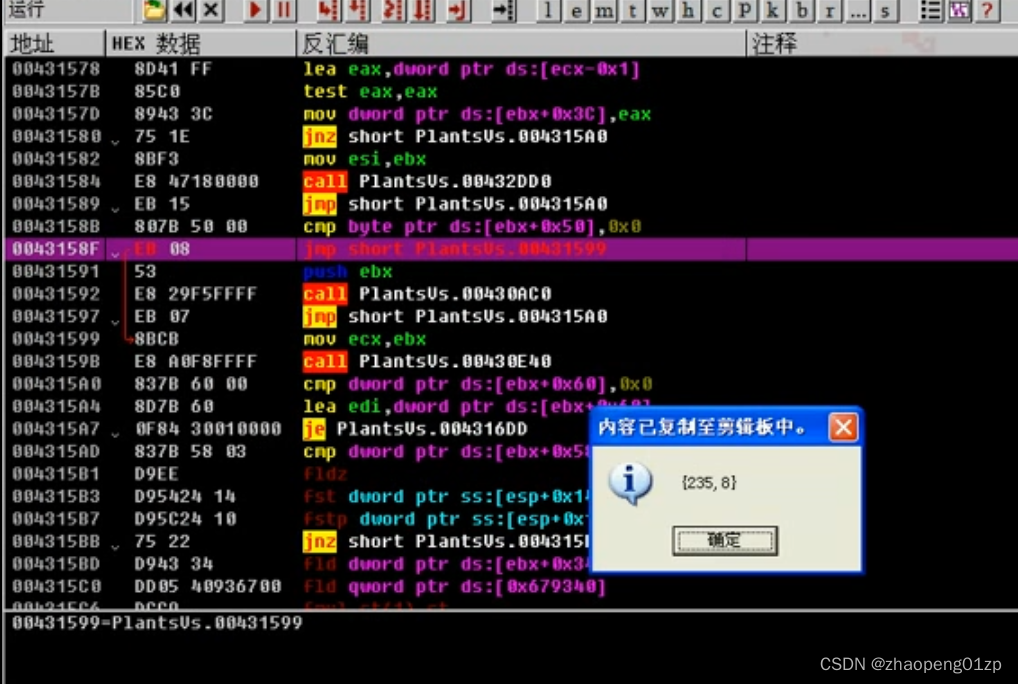Select jmp instruction at address 00431589
This screenshot has width=1018, height=684.
pos(455,204)
